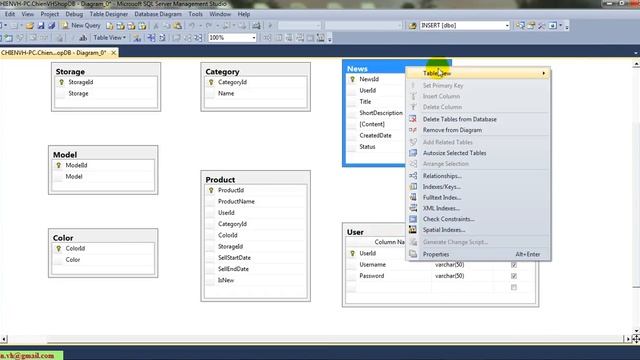Click the key icon beside ModelId
This screenshot has height=360, width=640.
pos(58,165)
